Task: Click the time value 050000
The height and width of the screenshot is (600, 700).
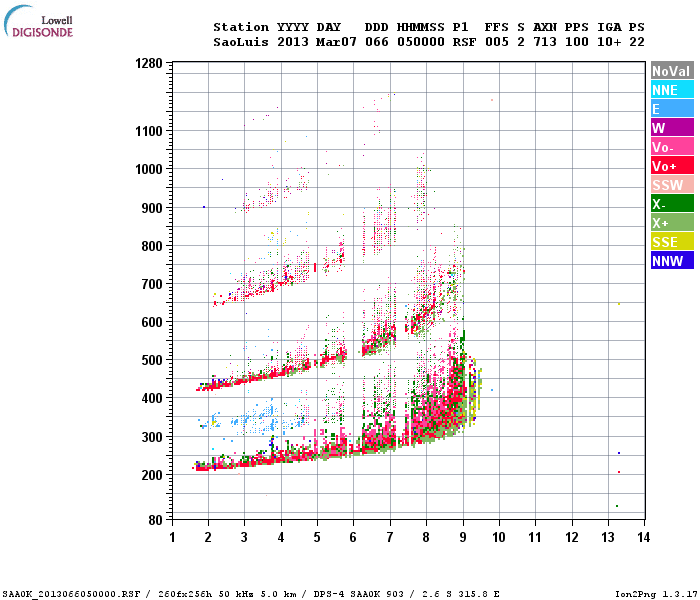Action: pyautogui.click(x=421, y=42)
